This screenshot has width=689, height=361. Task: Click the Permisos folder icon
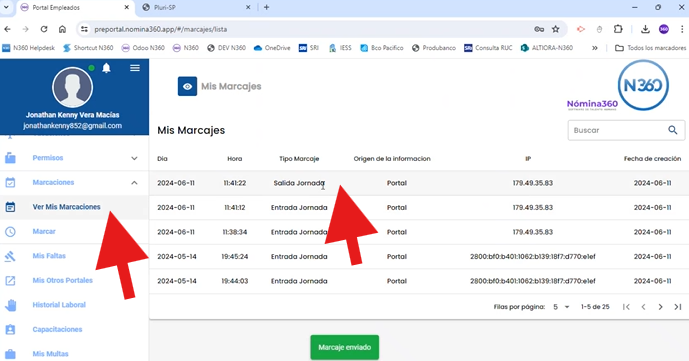pyautogui.click(x=10, y=158)
